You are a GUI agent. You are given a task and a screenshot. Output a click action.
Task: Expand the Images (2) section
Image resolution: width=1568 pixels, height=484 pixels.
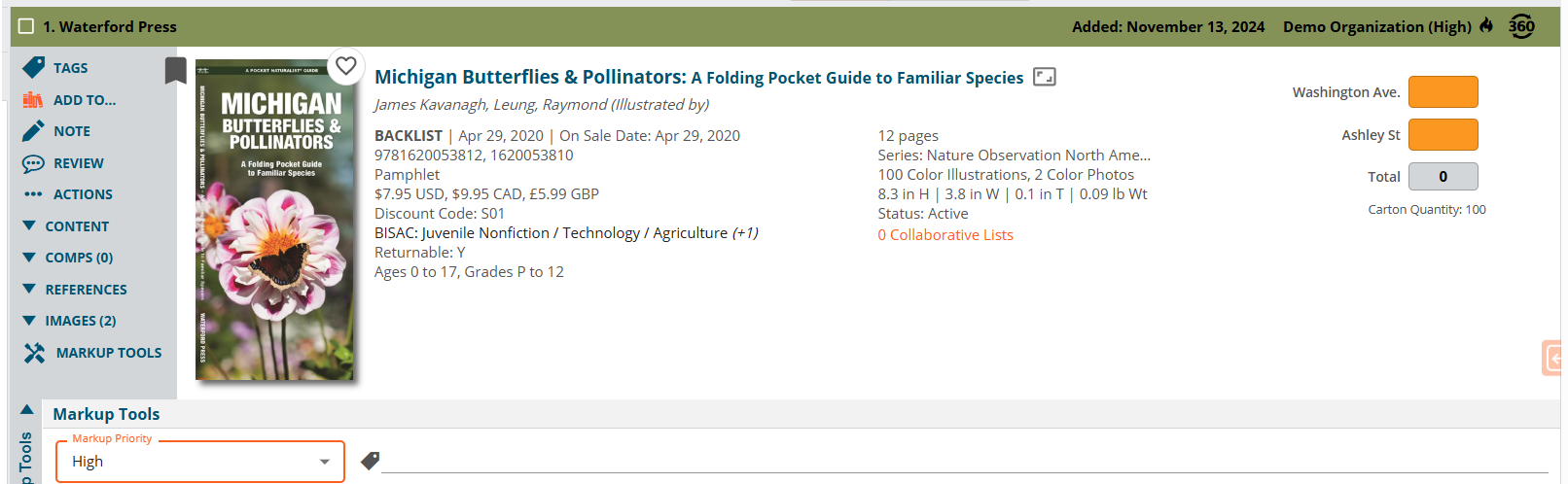69,321
